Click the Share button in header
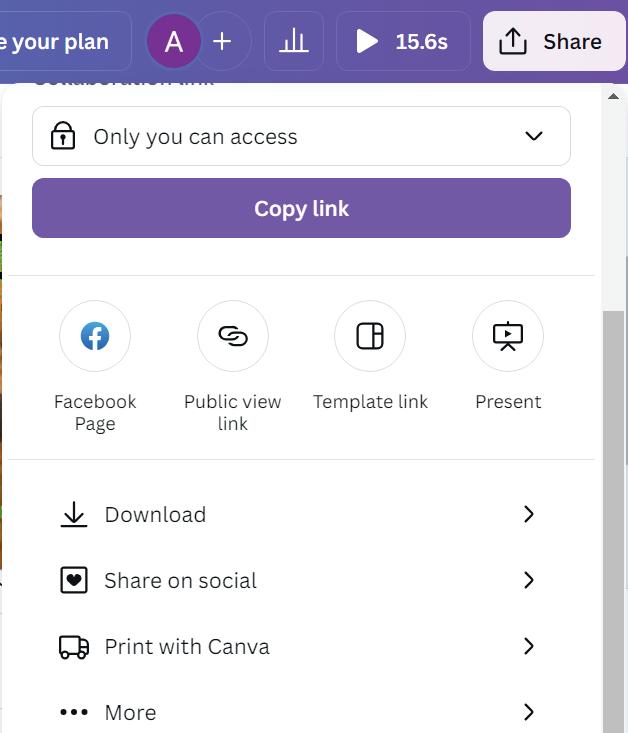 point(554,41)
